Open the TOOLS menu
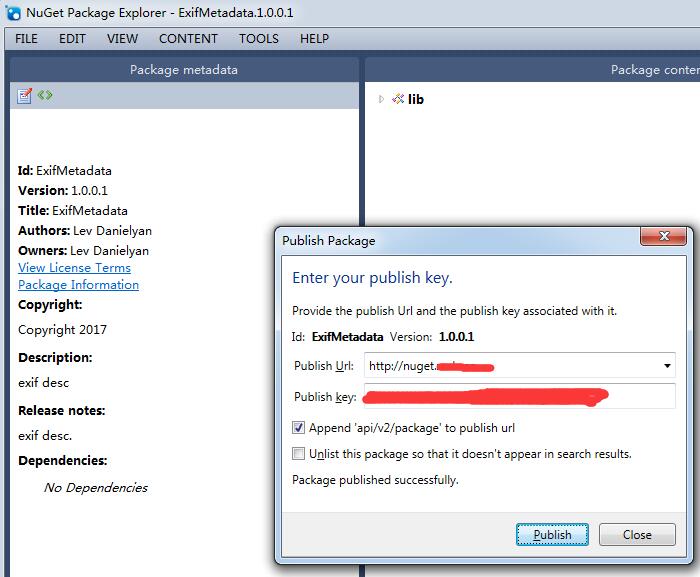Screen dimensions: 700x577 click(x=258, y=39)
